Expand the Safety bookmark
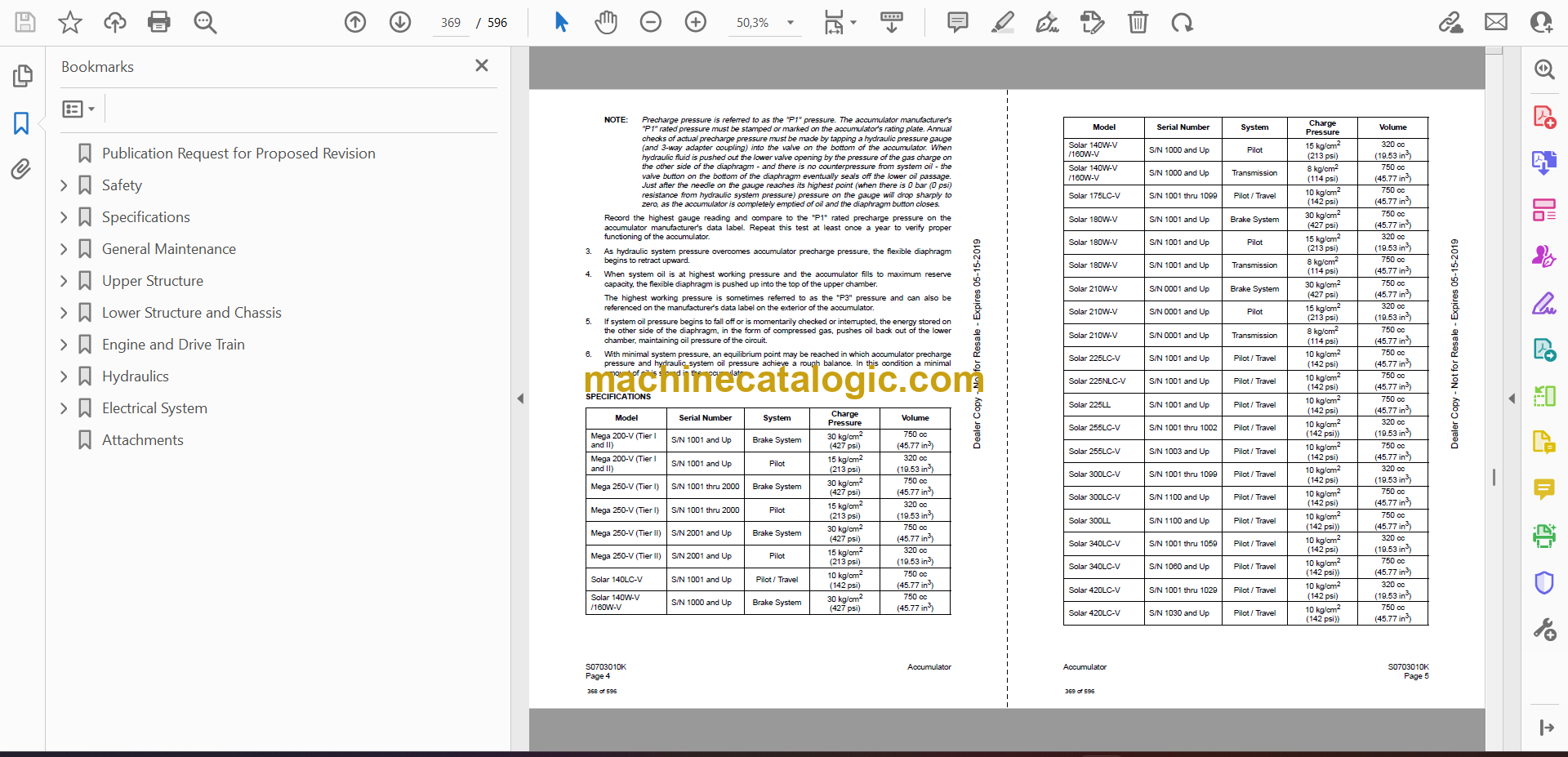This screenshot has width=1568, height=757. coord(64,185)
